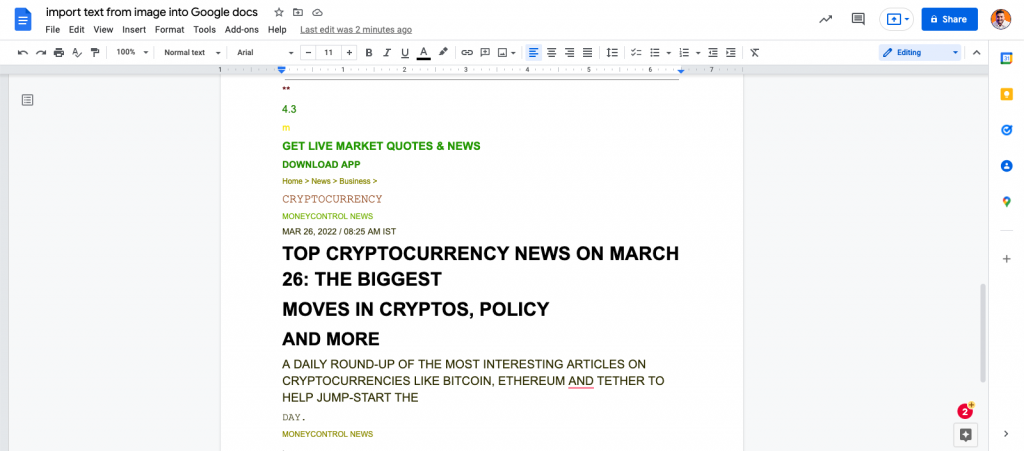Open the Editing mode dropdown
Viewport: 1024px width, 451px height.
(920, 52)
